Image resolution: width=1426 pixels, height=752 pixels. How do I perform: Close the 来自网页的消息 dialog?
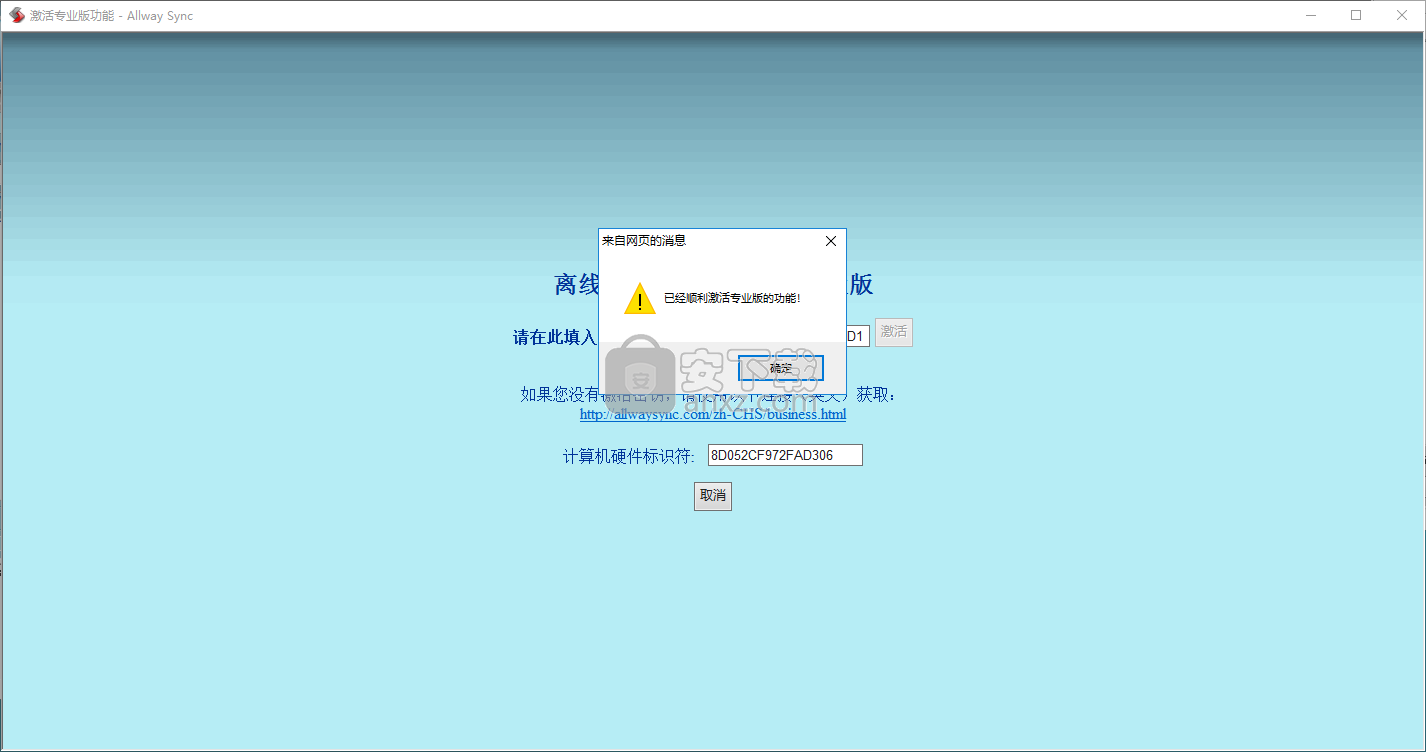tap(830, 241)
